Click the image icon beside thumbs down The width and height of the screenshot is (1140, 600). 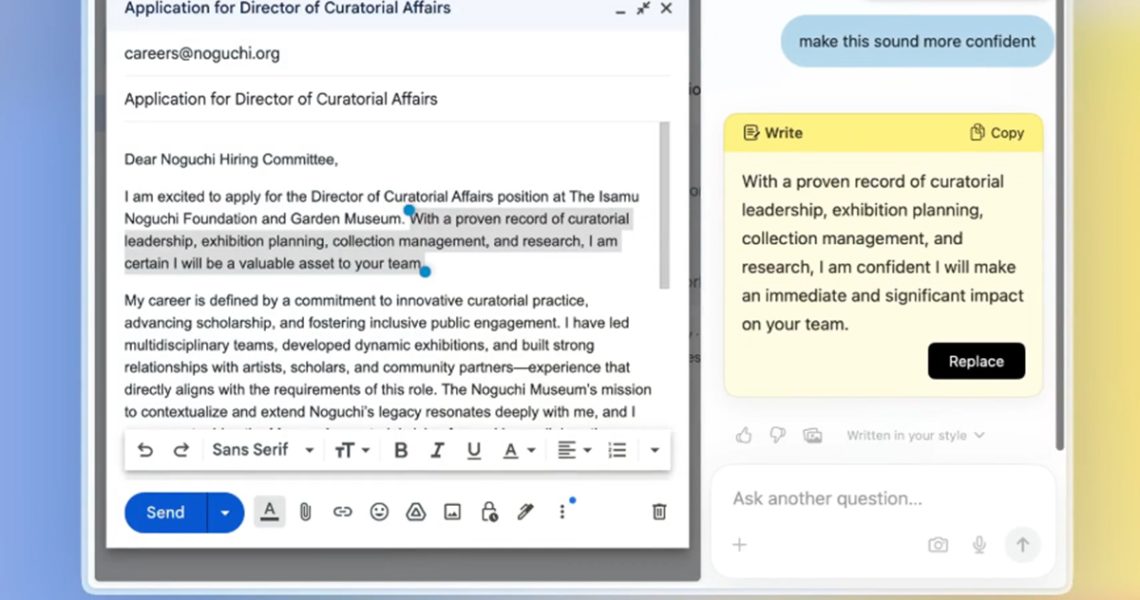coord(812,436)
